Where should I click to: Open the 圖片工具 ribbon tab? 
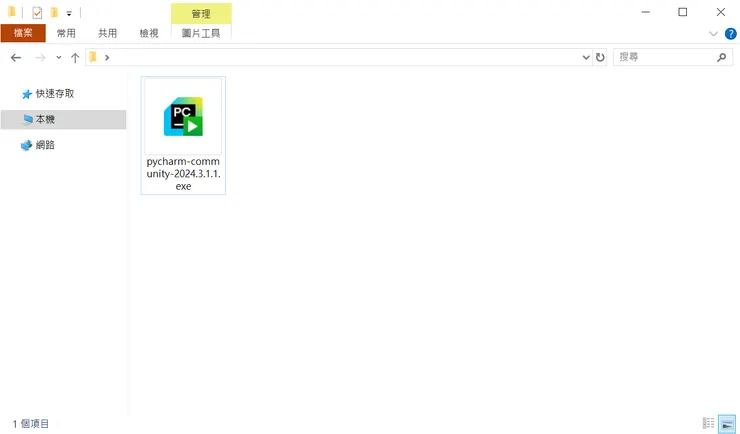[x=201, y=33]
